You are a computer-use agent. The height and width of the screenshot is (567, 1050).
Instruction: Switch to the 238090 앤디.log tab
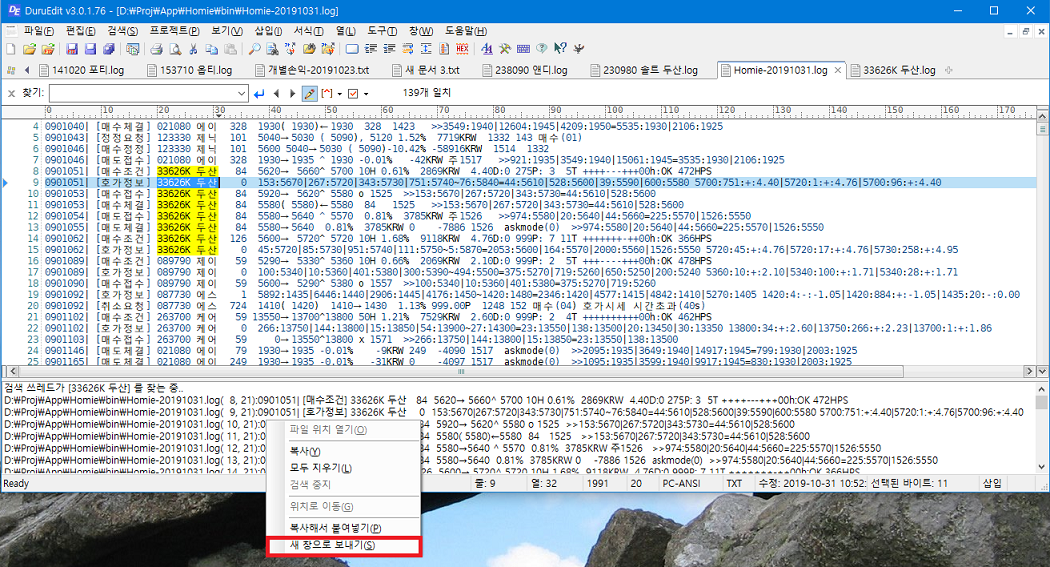click(x=524, y=70)
